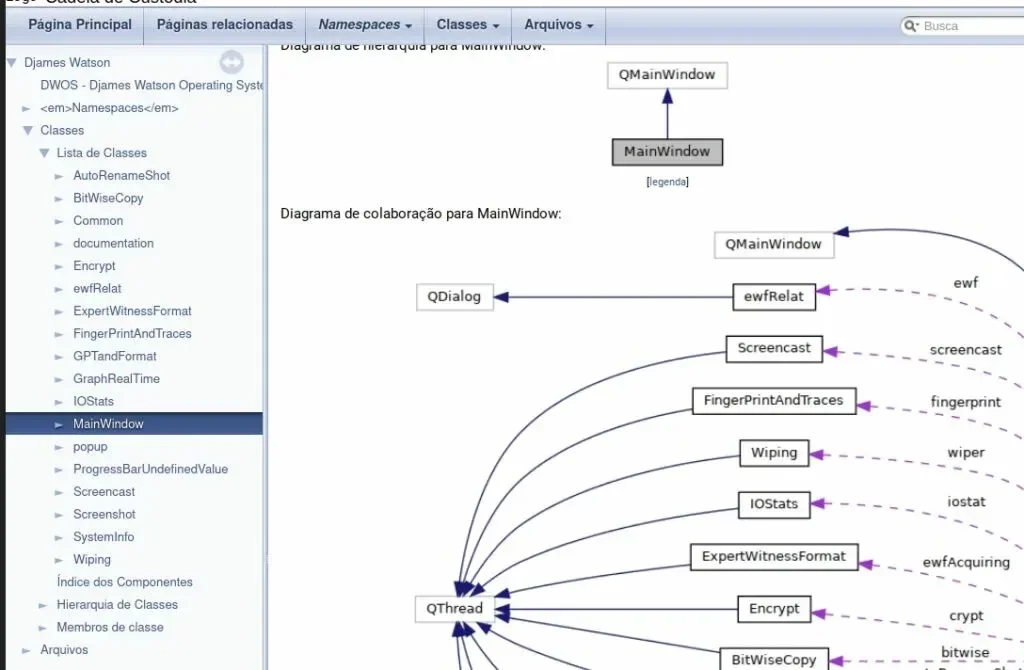Select Encrypt in the class list
1024x670 pixels.
click(94, 266)
